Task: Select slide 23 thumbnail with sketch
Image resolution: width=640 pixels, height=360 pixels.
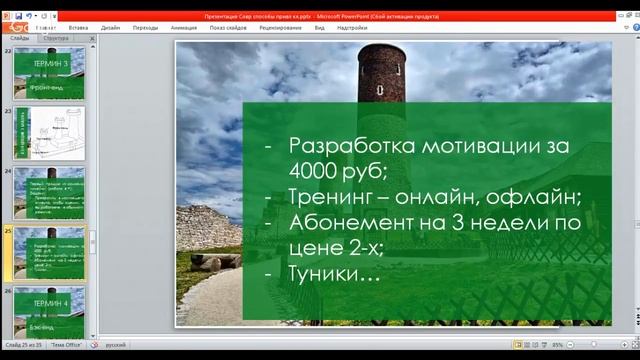Action: [x=49, y=133]
